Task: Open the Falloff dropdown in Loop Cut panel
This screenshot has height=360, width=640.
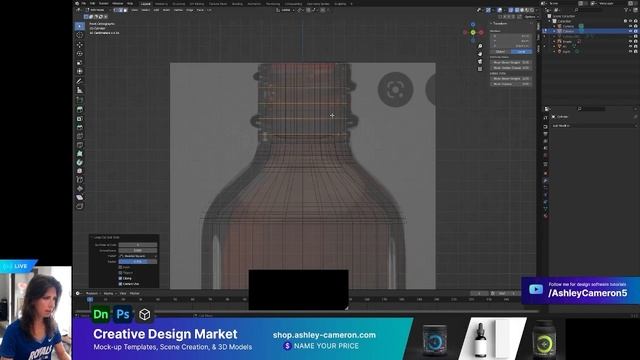Action: pyautogui.click(x=138, y=256)
